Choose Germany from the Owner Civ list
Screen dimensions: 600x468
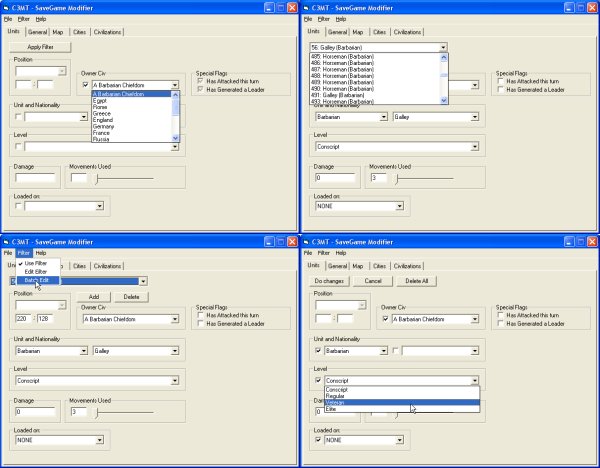coord(106,127)
